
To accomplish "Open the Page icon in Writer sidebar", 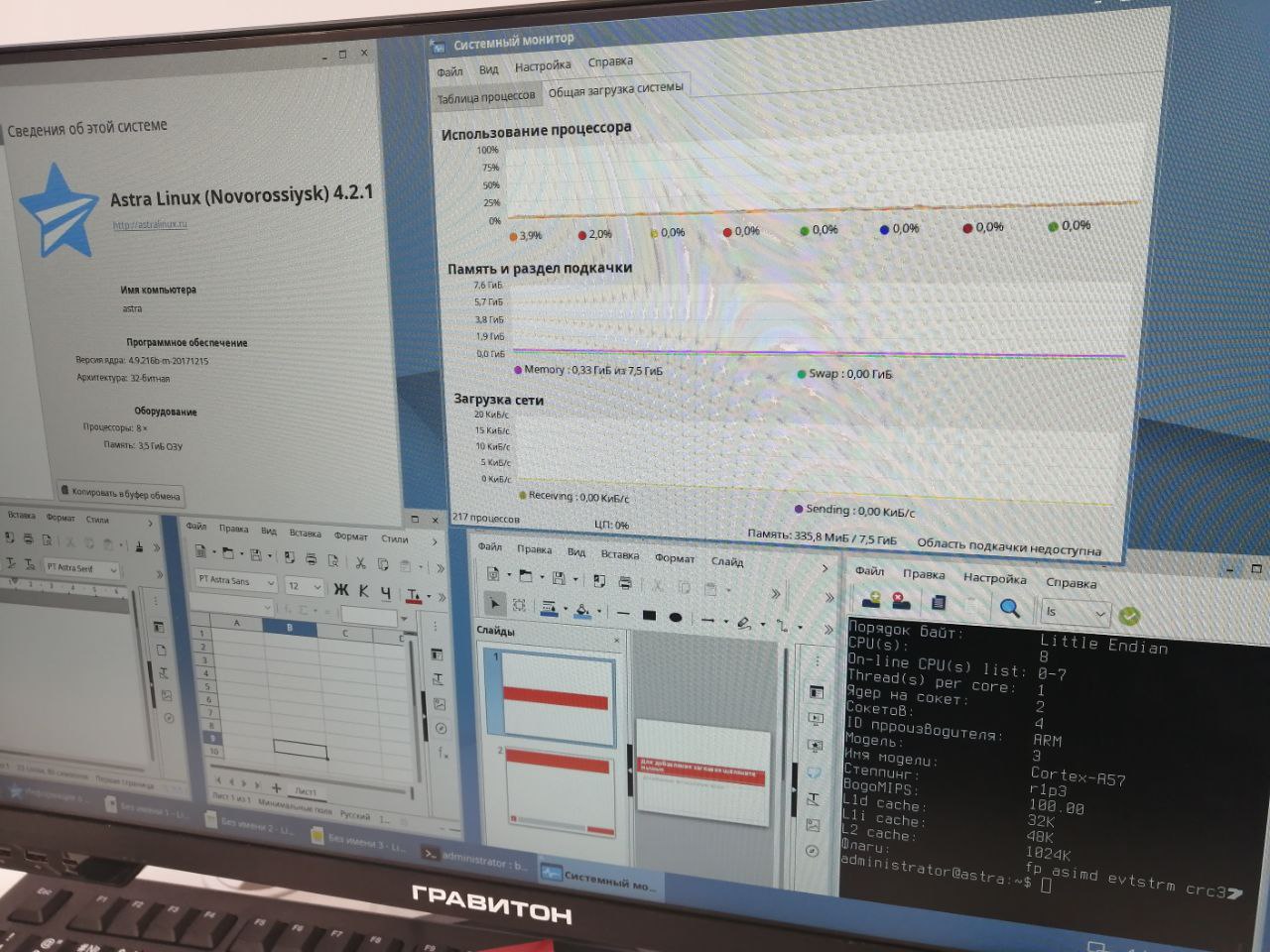I will [x=161, y=651].
